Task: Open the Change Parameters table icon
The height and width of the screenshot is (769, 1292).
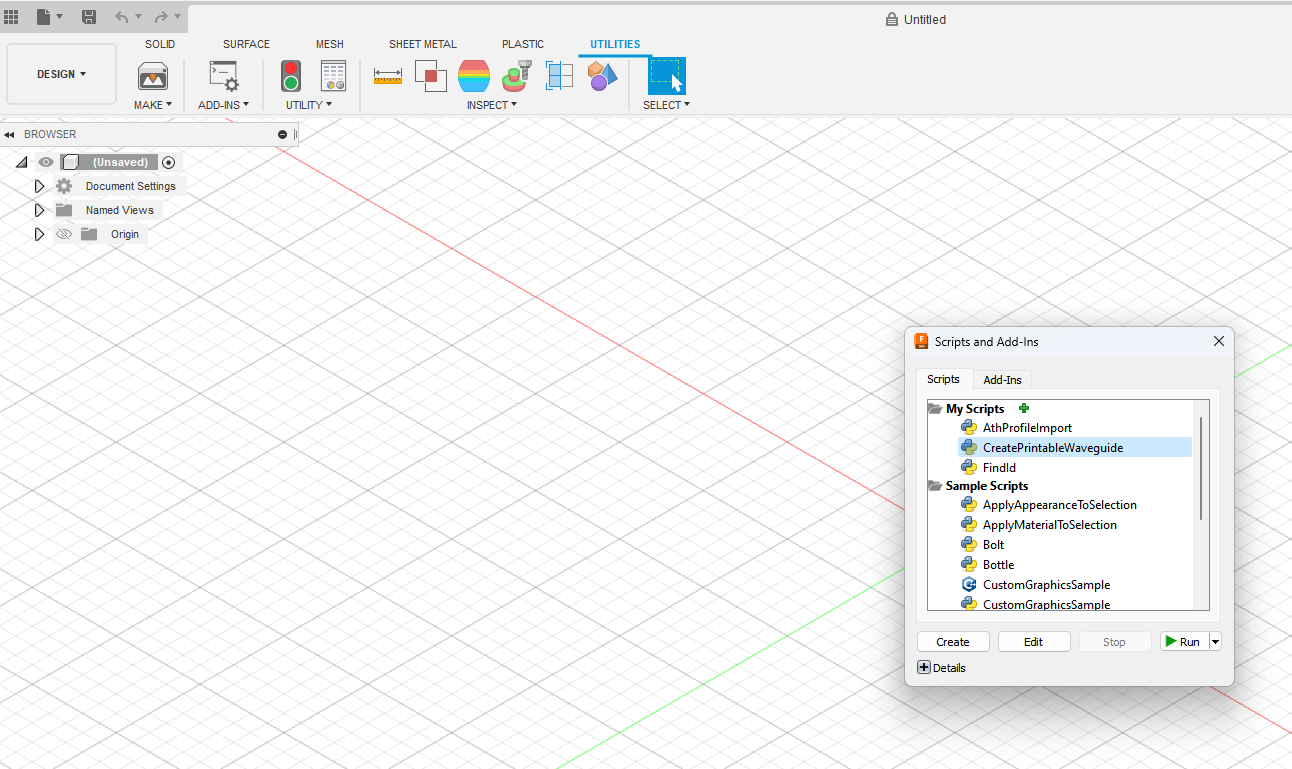Action: 333,77
